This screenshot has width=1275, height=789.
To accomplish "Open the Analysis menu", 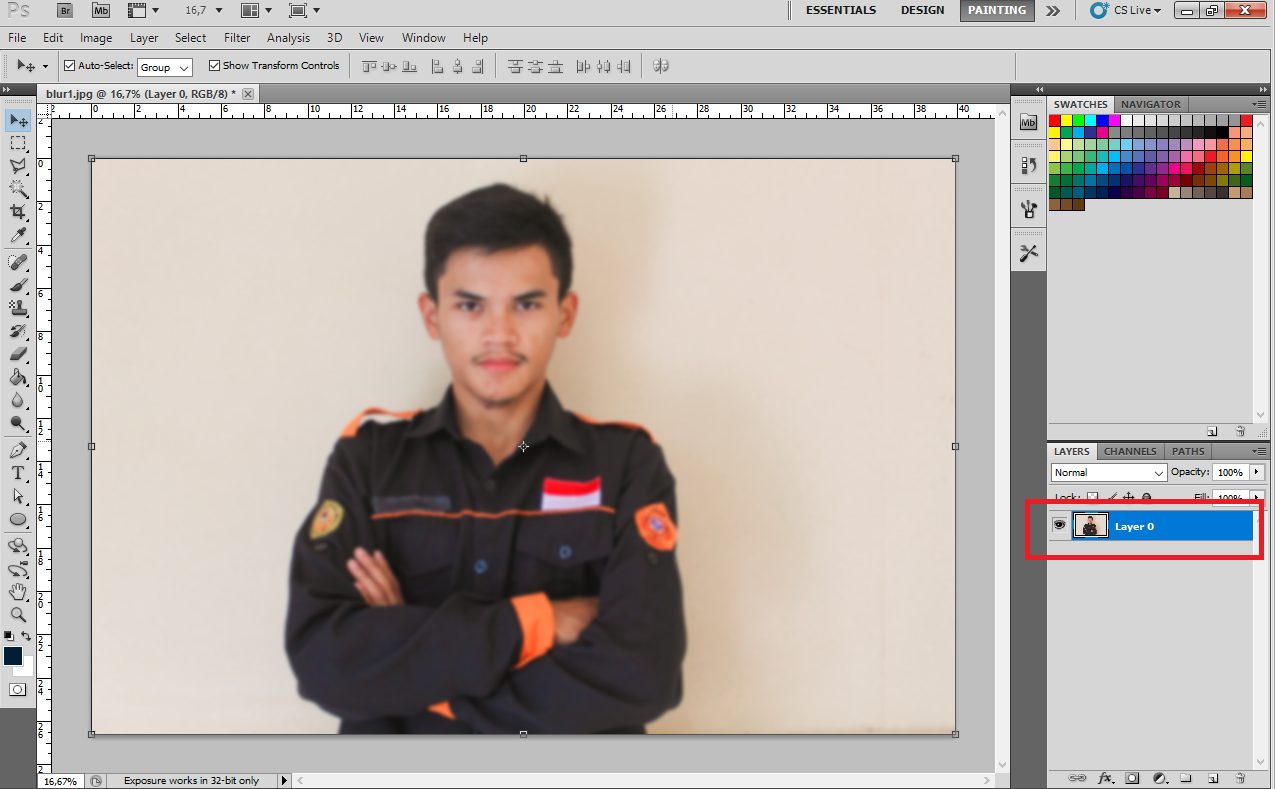I will click(288, 38).
